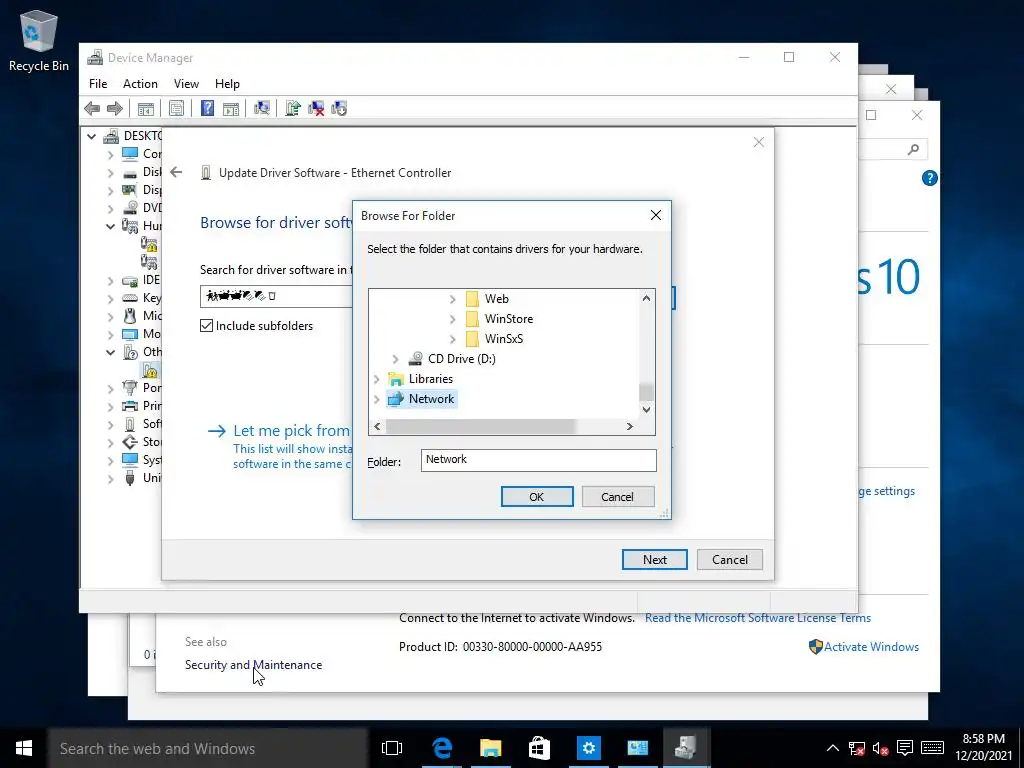Click Scan for hardware changes toolbar icon
Image resolution: width=1024 pixels, height=768 pixels.
tap(262, 108)
